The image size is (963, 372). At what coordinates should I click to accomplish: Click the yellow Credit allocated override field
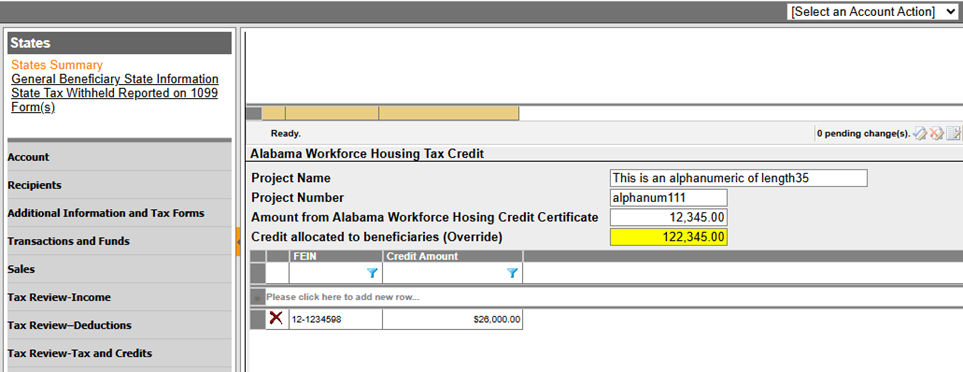[x=669, y=237]
